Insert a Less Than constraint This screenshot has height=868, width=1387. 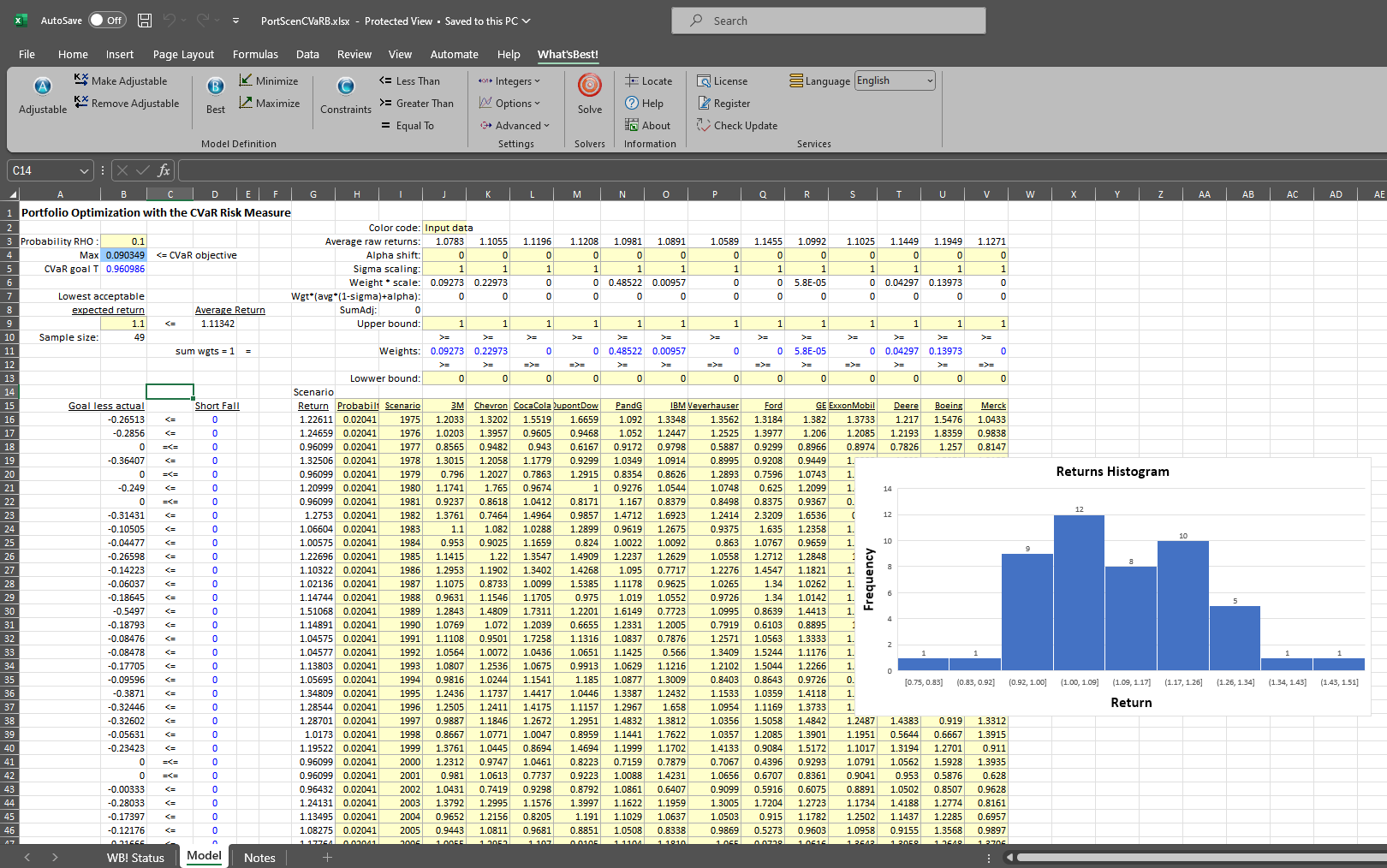pos(409,80)
